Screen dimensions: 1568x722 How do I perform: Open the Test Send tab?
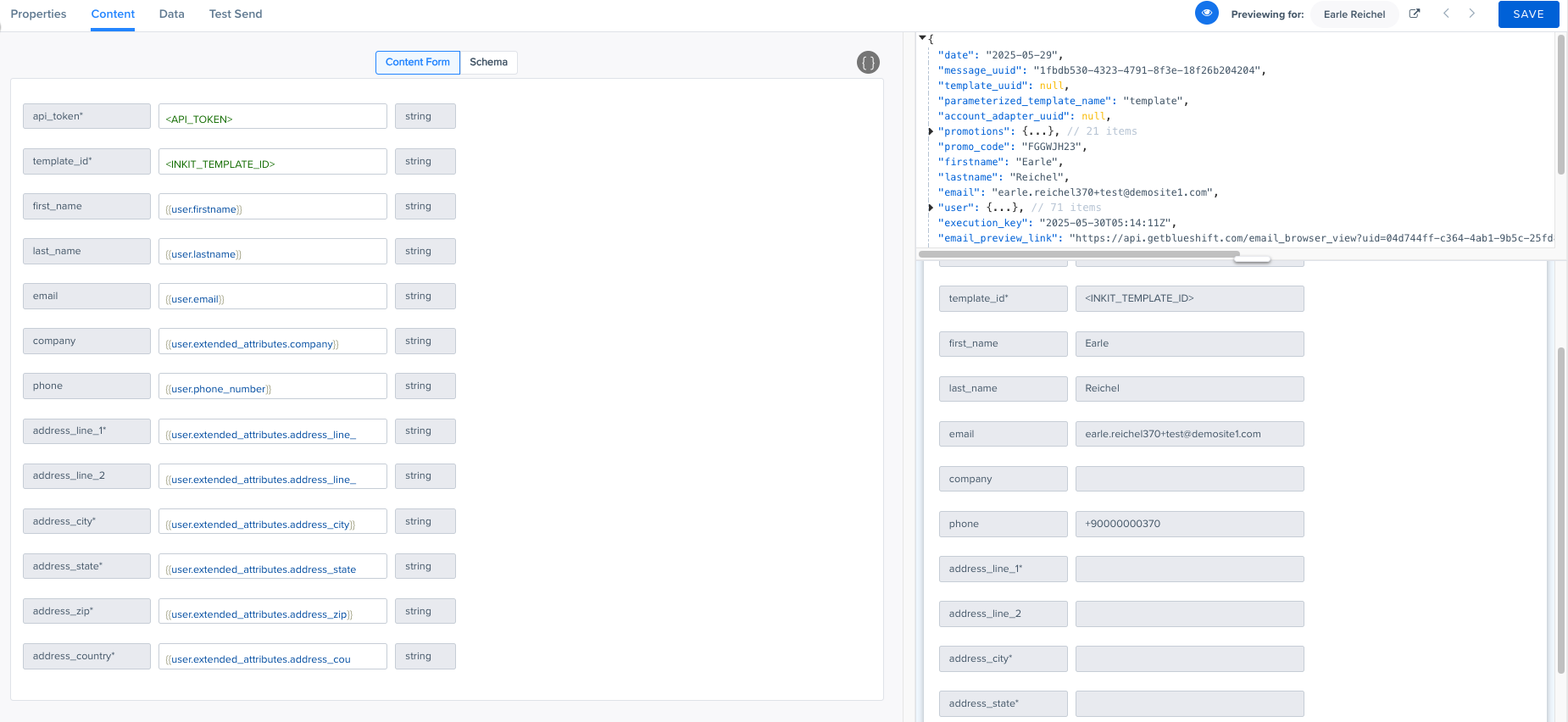click(x=236, y=14)
